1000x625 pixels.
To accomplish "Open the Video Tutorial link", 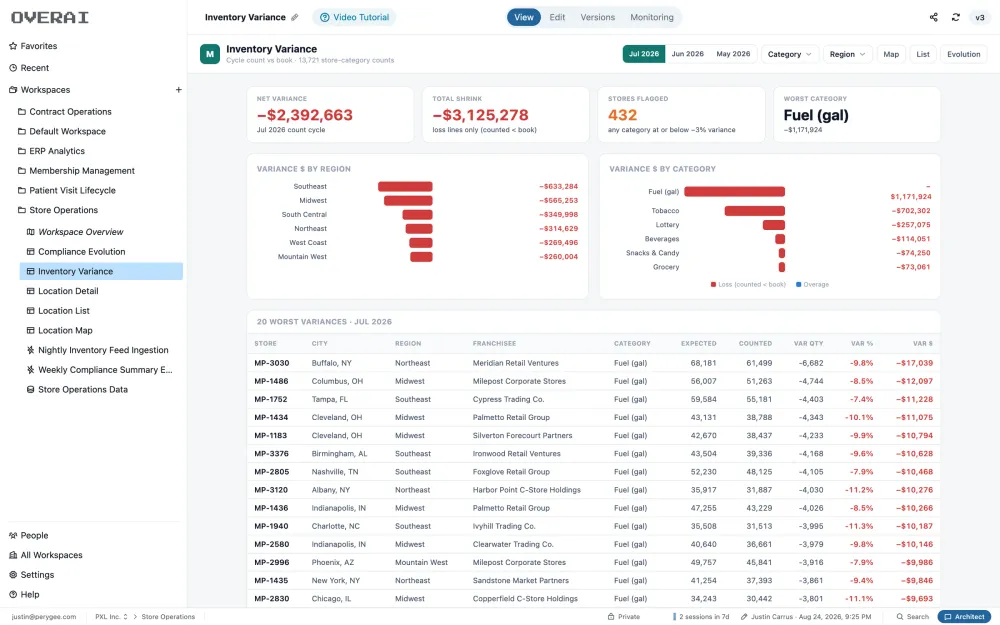I will pyautogui.click(x=355, y=17).
